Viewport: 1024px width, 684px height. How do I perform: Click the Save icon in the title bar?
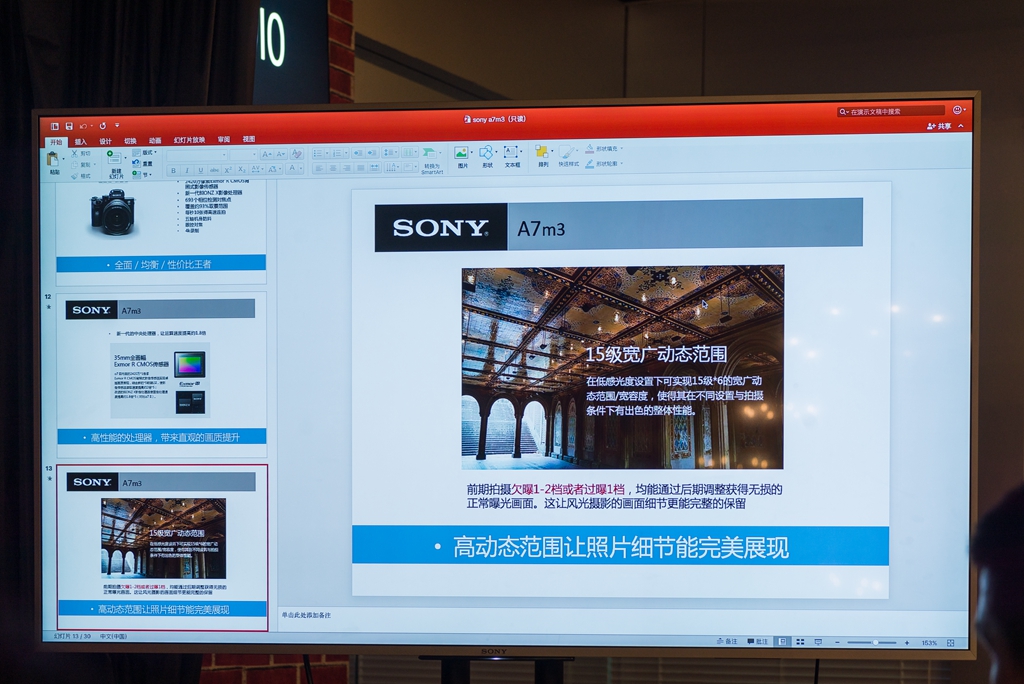click(69, 126)
